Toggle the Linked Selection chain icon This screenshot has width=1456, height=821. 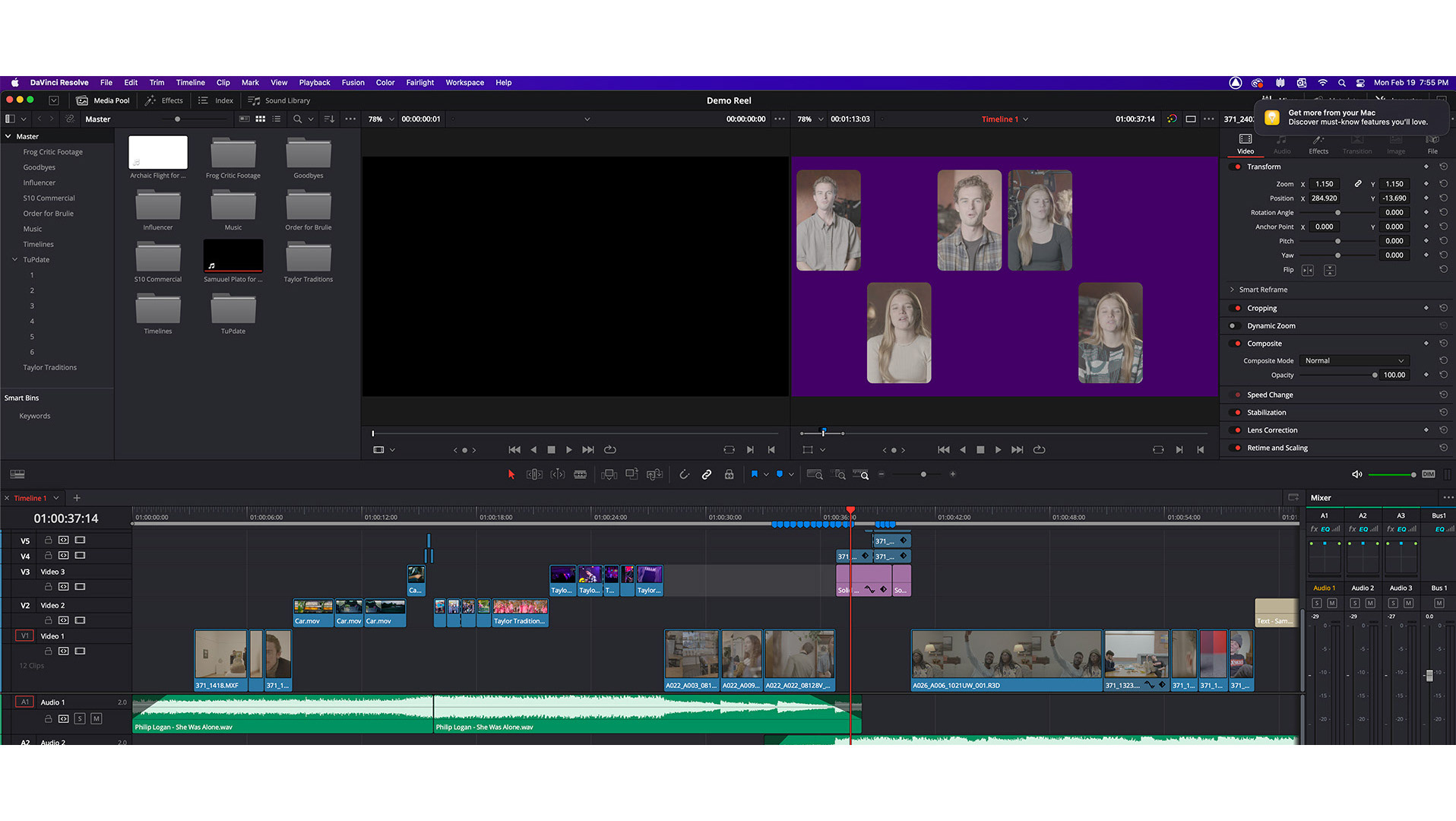coord(707,474)
